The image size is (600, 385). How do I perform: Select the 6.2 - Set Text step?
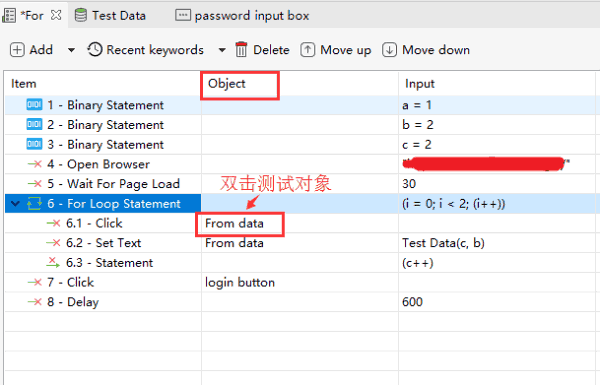click(x=103, y=243)
